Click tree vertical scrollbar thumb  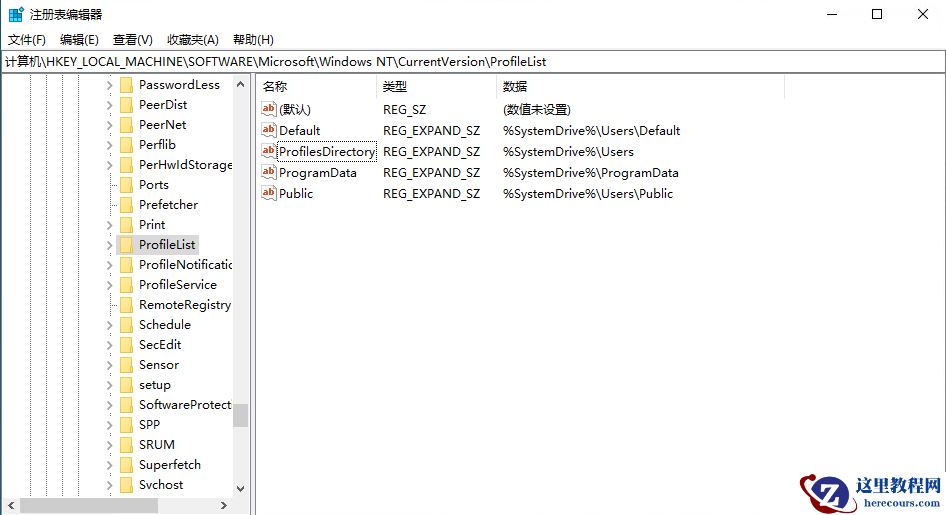(241, 415)
